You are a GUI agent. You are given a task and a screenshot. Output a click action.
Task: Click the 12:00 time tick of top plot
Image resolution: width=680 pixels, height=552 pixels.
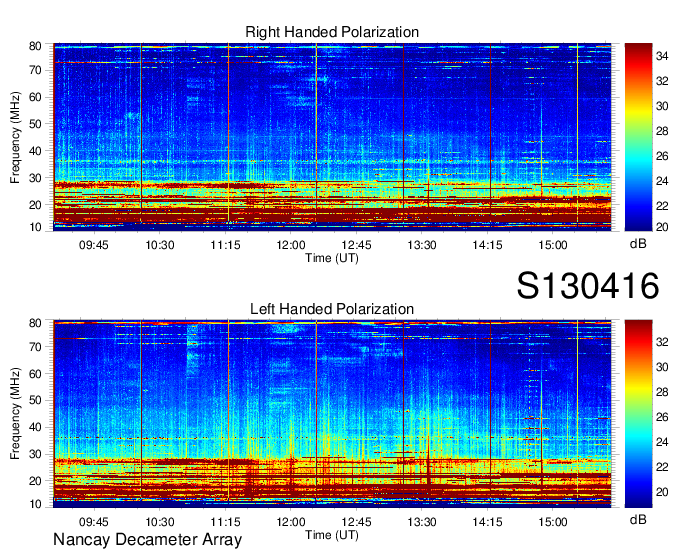point(291,245)
